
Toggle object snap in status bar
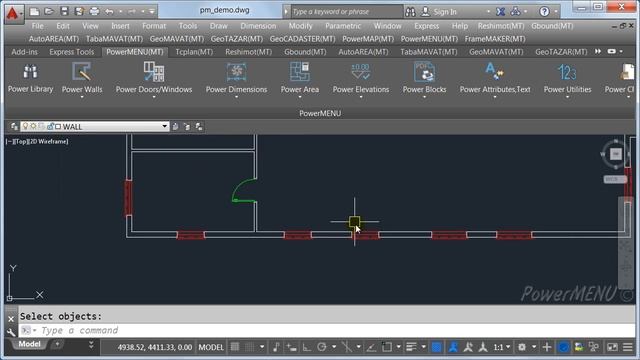tap(386, 347)
